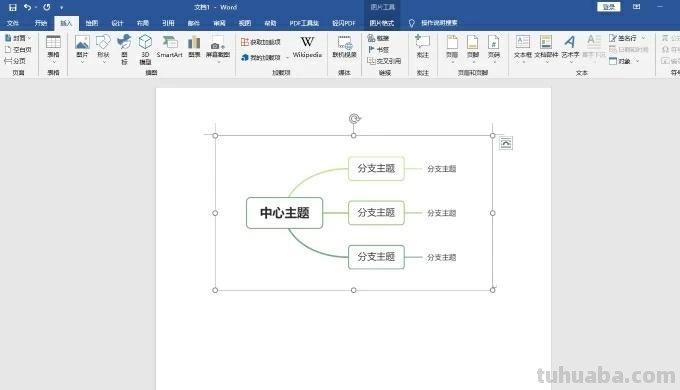Click the Save icon in the title bar
The width and height of the screenshot is (680, 390).
[13, 7]
